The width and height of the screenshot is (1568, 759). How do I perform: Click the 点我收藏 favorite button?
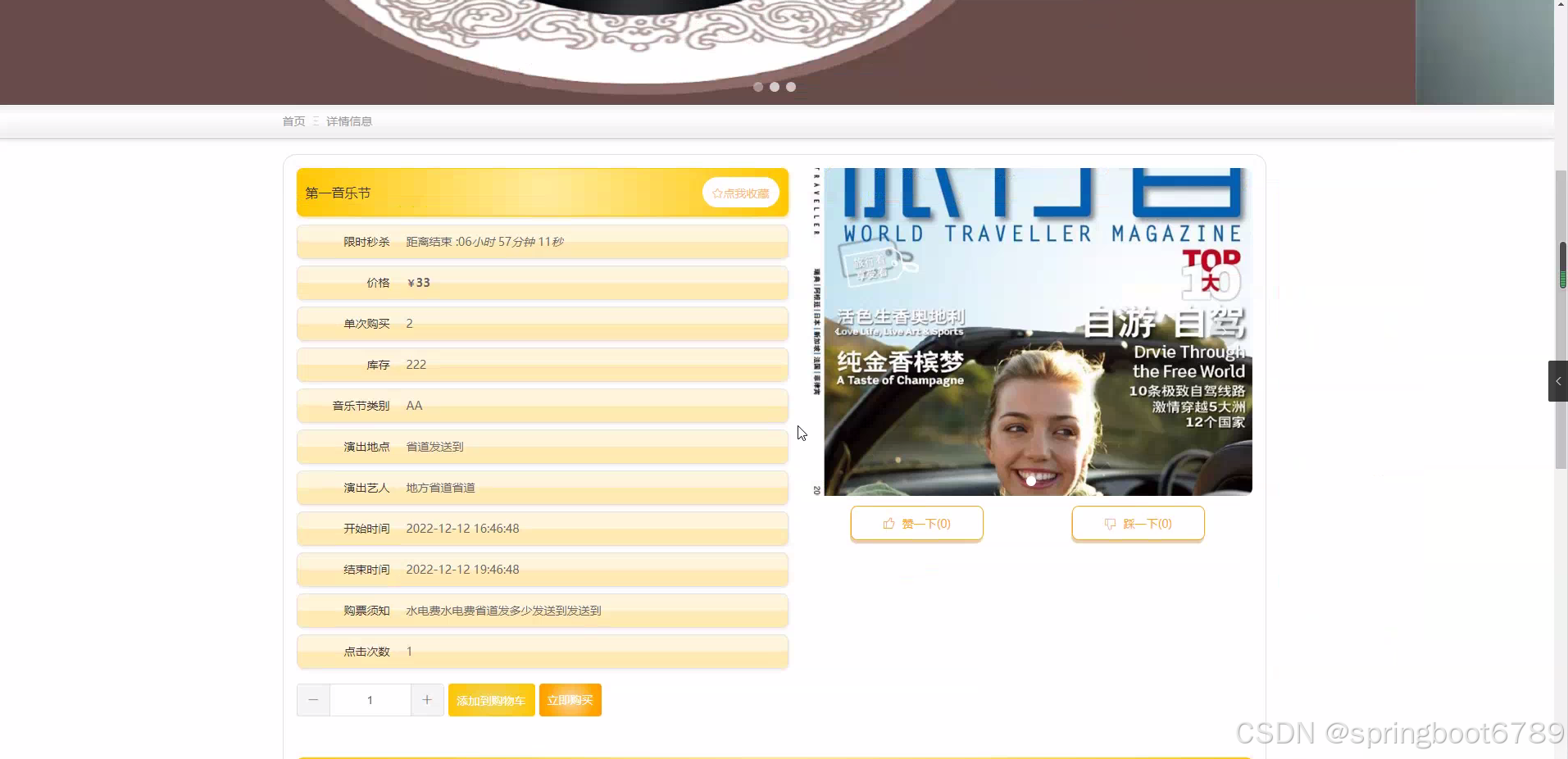click(x=740, y=193)
